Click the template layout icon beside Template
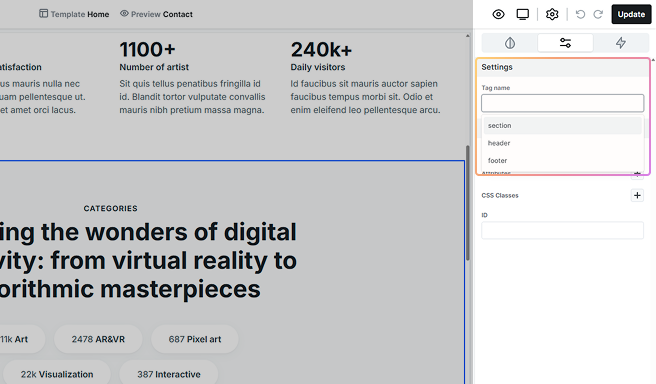This screenshot has height=384, width=656. [x=44, y=14]
